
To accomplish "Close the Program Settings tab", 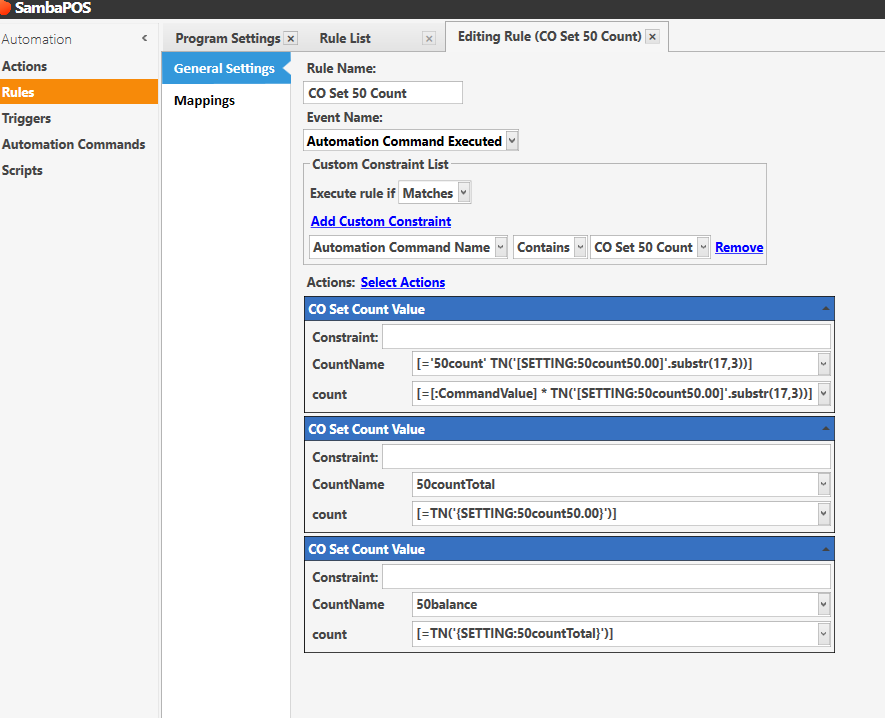I will click(291, 38).
